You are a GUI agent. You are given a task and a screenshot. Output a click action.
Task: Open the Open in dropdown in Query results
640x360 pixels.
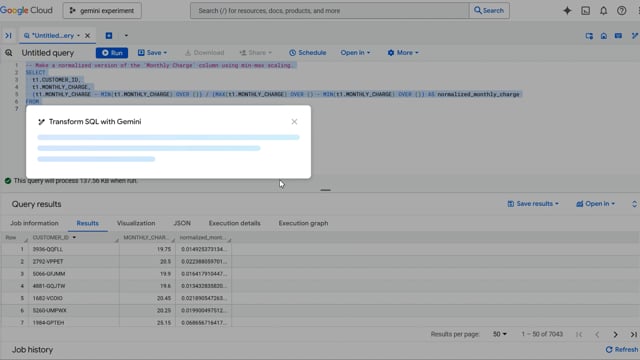pyautogui.click(x=595, y=204)
